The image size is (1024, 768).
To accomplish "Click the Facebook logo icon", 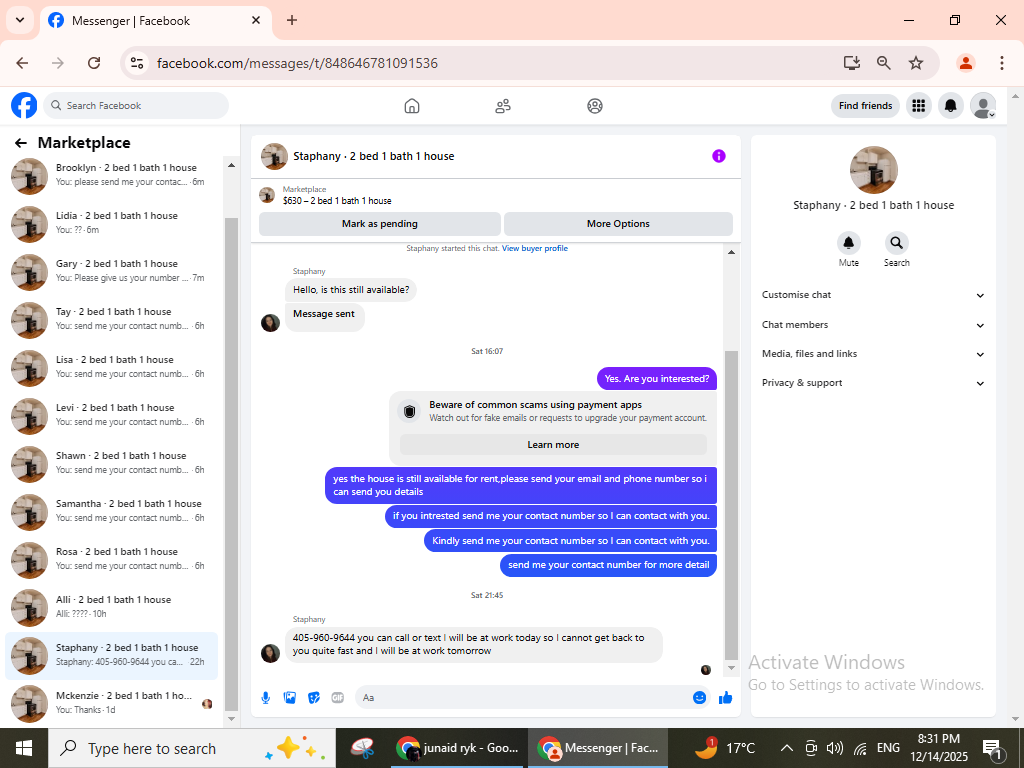I will pyautogui.click(x=24, y=105).
